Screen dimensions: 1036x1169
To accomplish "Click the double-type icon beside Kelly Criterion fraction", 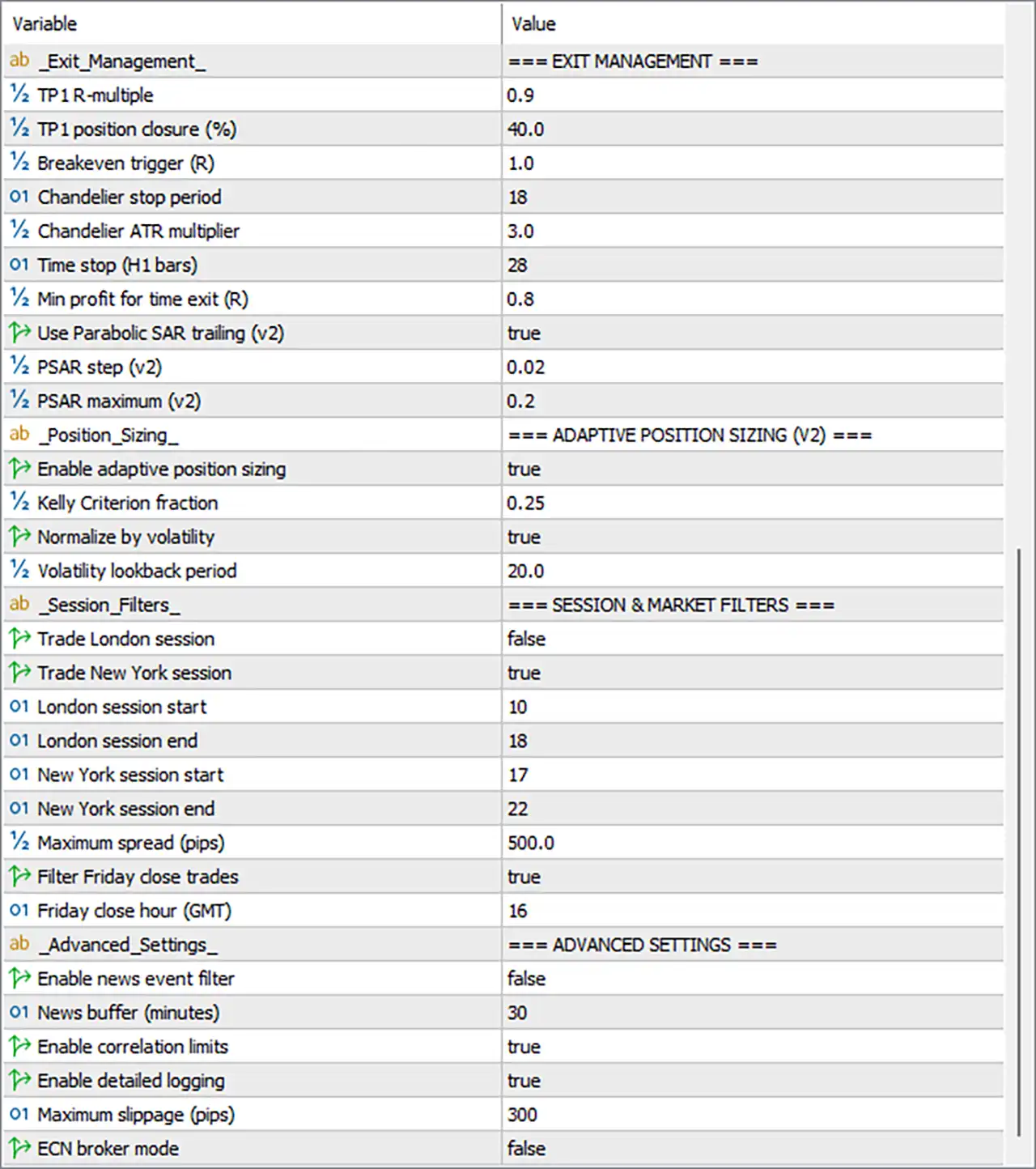I will 19,503.
